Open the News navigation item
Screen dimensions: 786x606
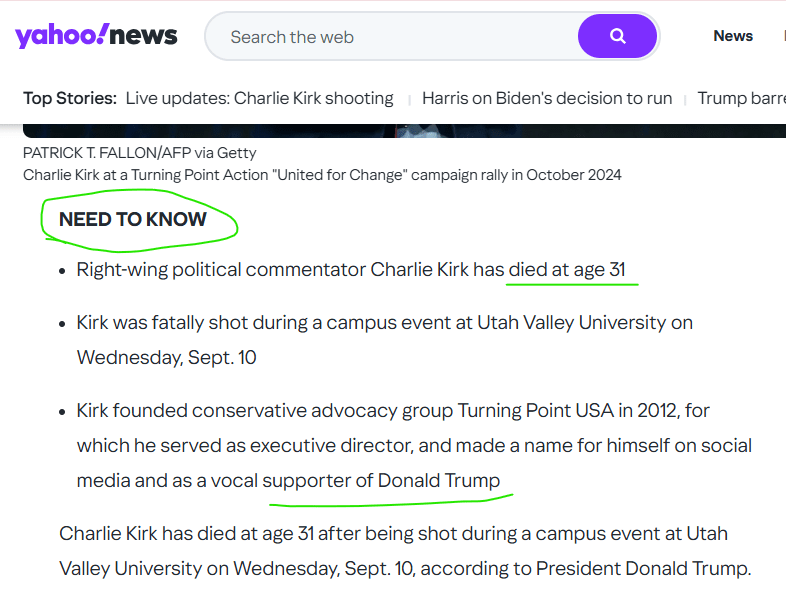tap(732, 36)
